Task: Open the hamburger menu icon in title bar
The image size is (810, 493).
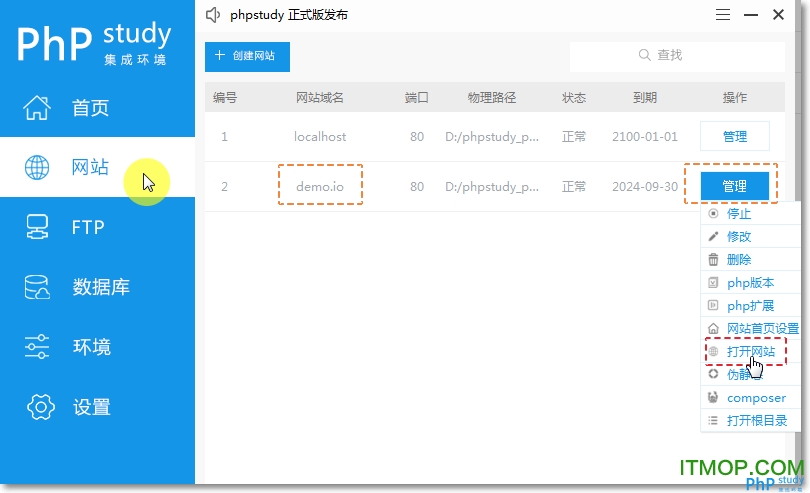Action: (723, 15)
